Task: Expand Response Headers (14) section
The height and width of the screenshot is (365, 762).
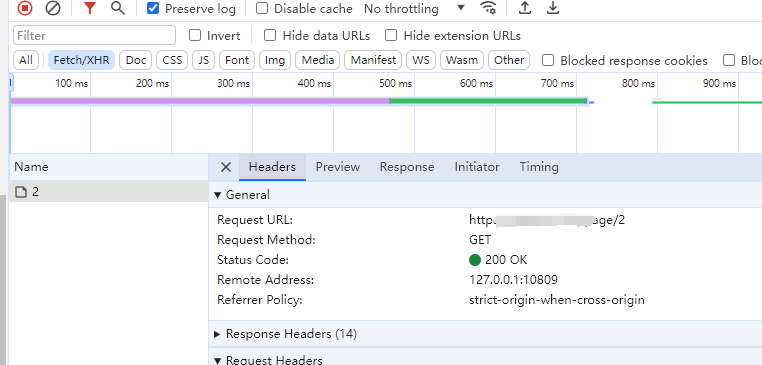Action: point(292,334)
